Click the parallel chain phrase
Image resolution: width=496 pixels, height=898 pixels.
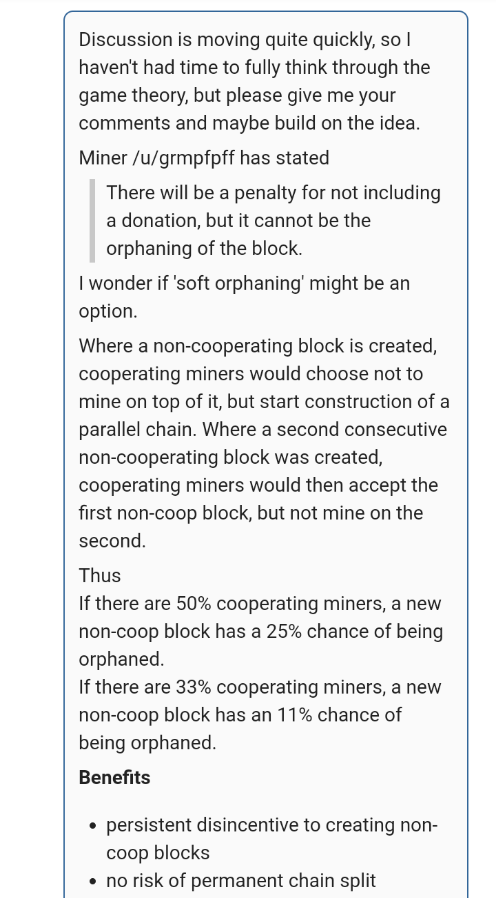coord(135,430)
